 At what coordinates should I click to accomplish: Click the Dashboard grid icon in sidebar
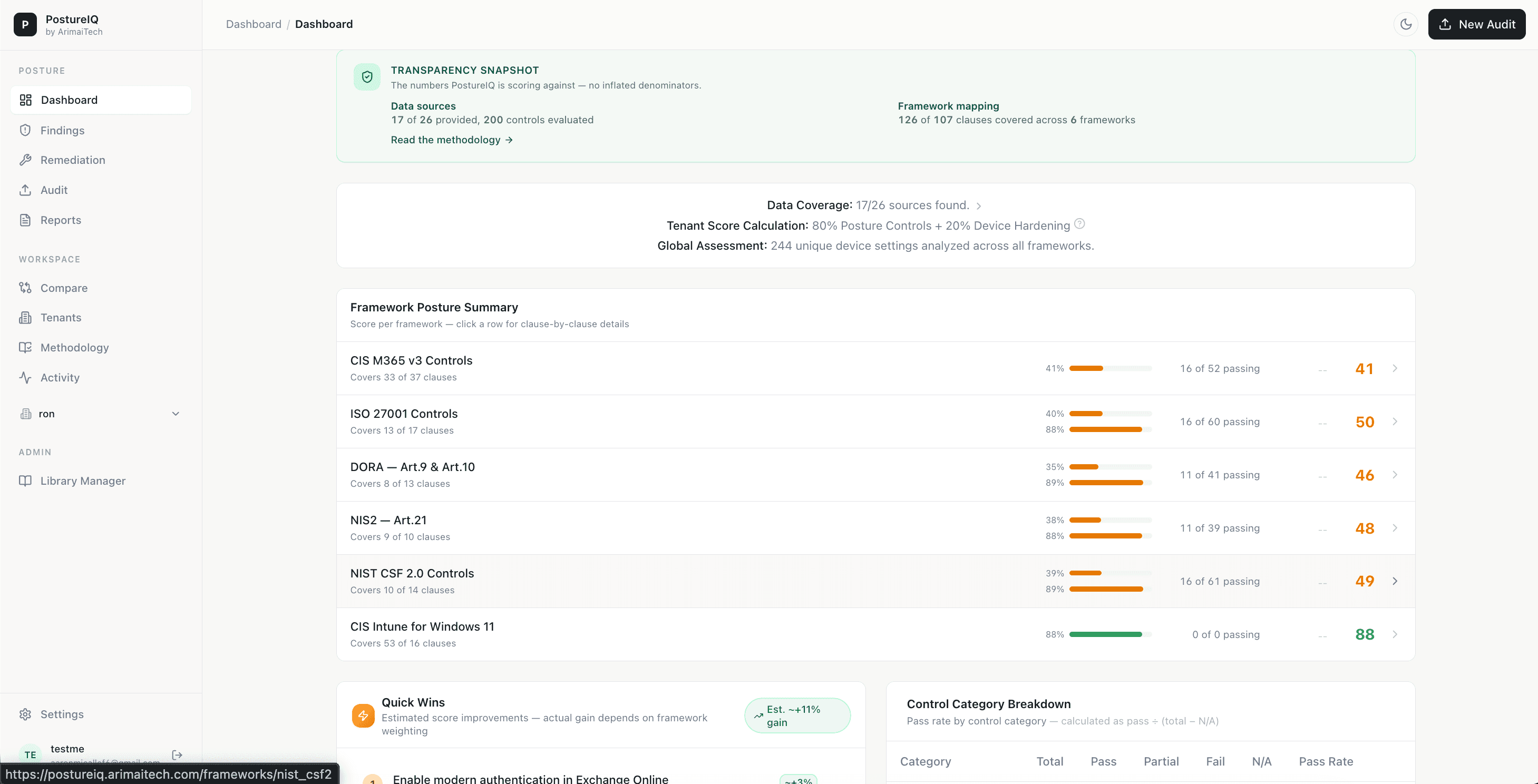click(x=26, y=100)
